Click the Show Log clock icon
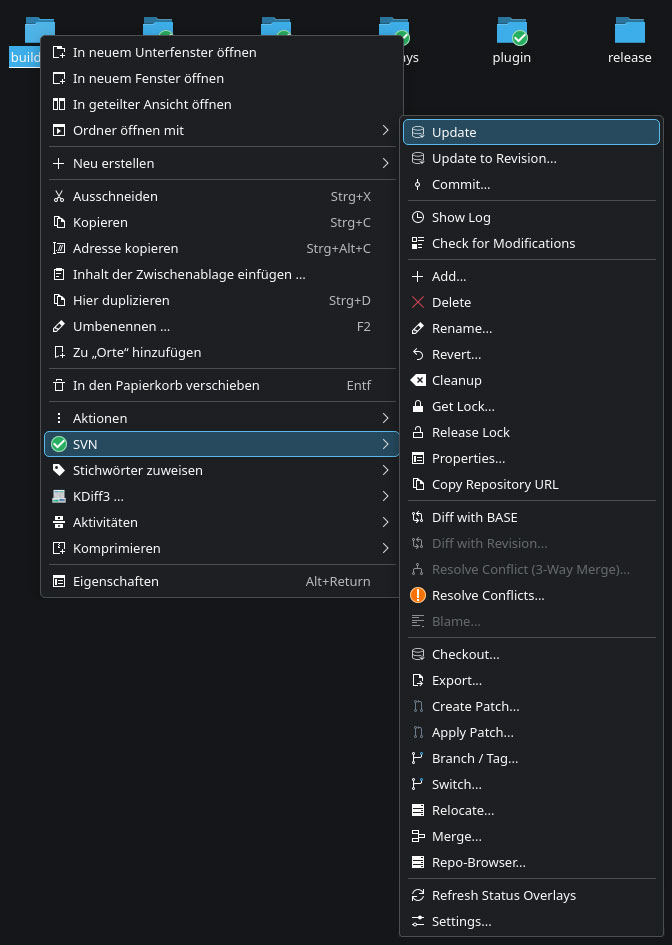The height and width of the screenshot is (945, 672). [418, 217]
